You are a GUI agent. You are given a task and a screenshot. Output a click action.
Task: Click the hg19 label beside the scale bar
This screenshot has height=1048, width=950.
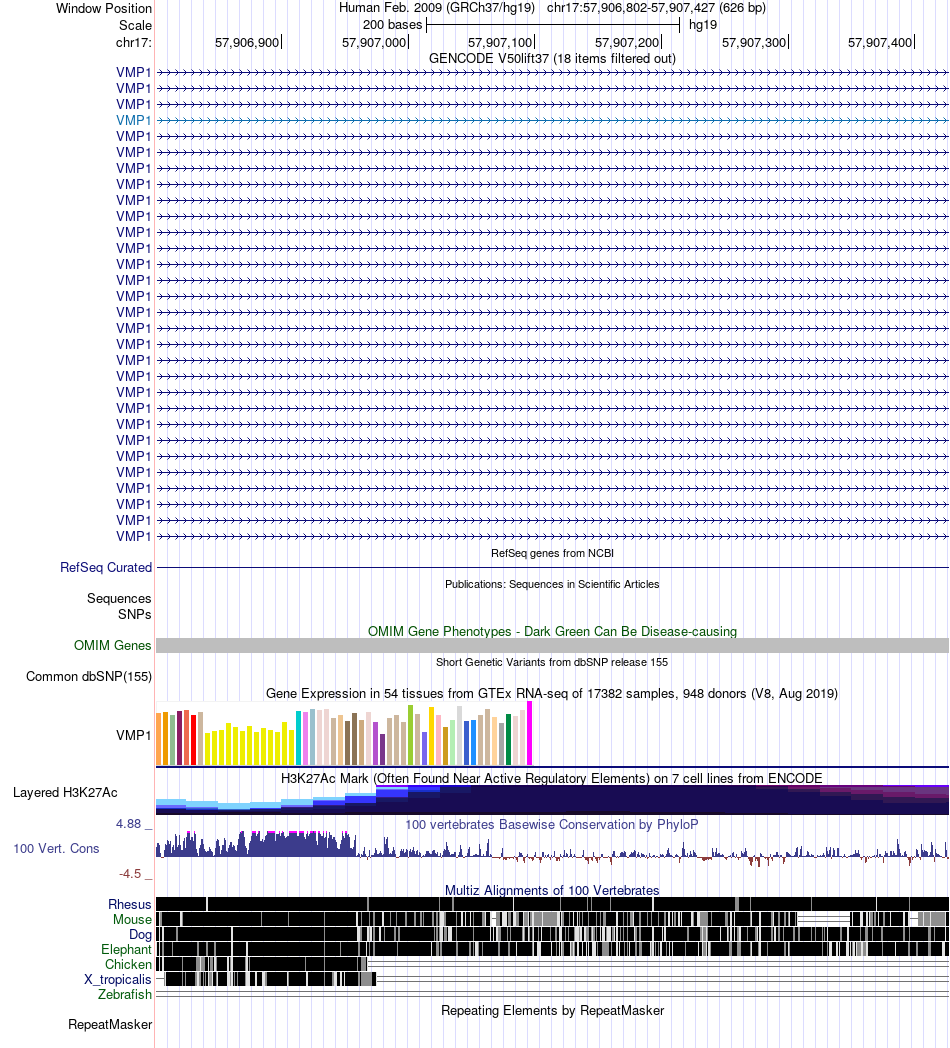pos(703,25)
